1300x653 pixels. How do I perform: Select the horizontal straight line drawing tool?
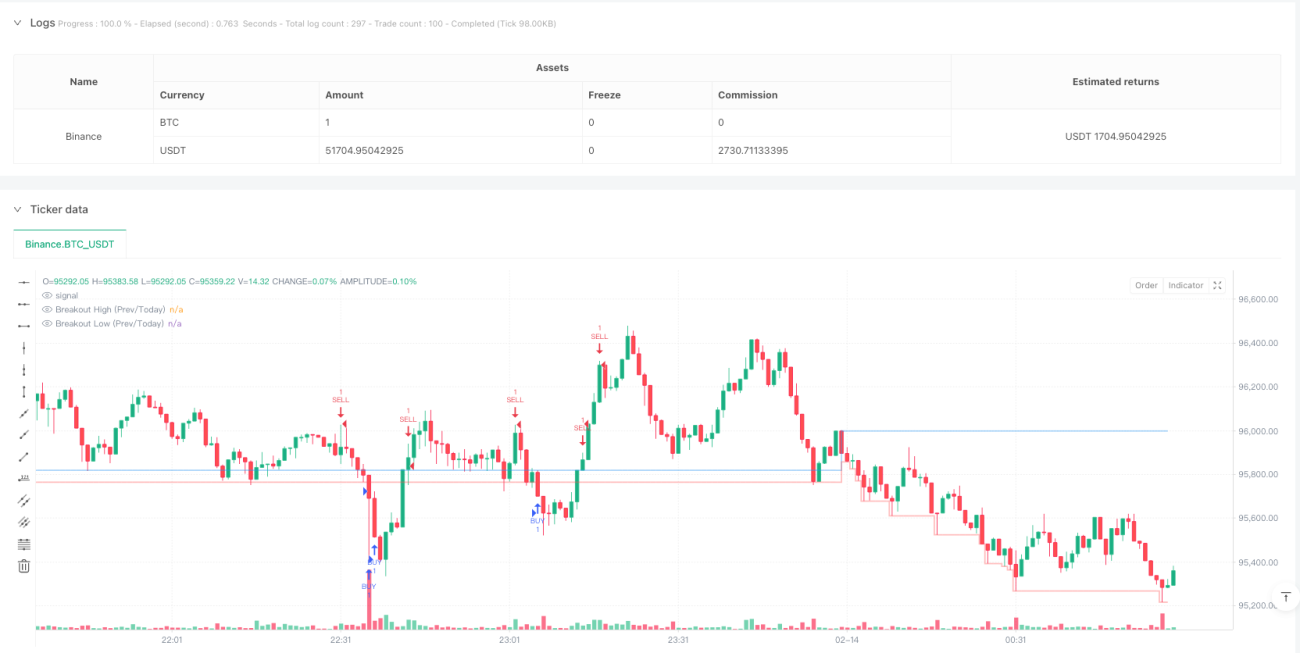click(x=24, y=283)
